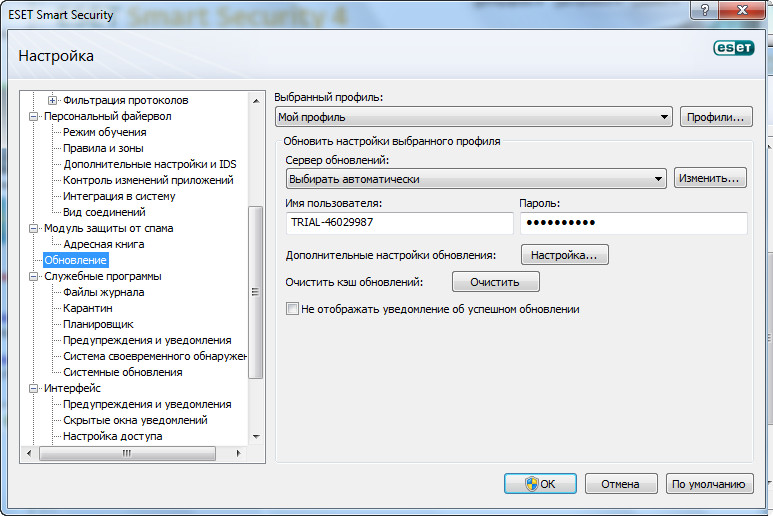
Task: Select 'Системные обновления' tree item
Action: (x=123, y=372)
